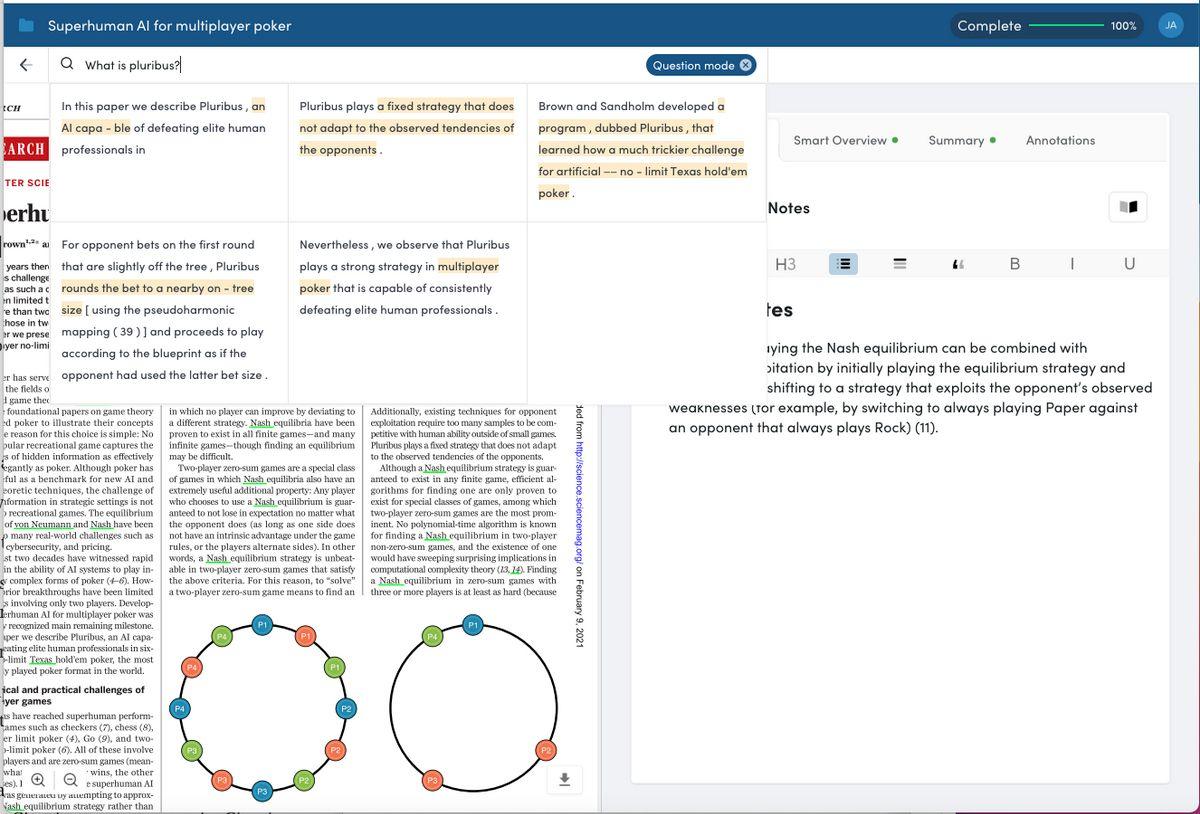Toggle the book reading-view icon beside Notes
This screenshot has height=814, width=1200.
(x=1129, y=207)
